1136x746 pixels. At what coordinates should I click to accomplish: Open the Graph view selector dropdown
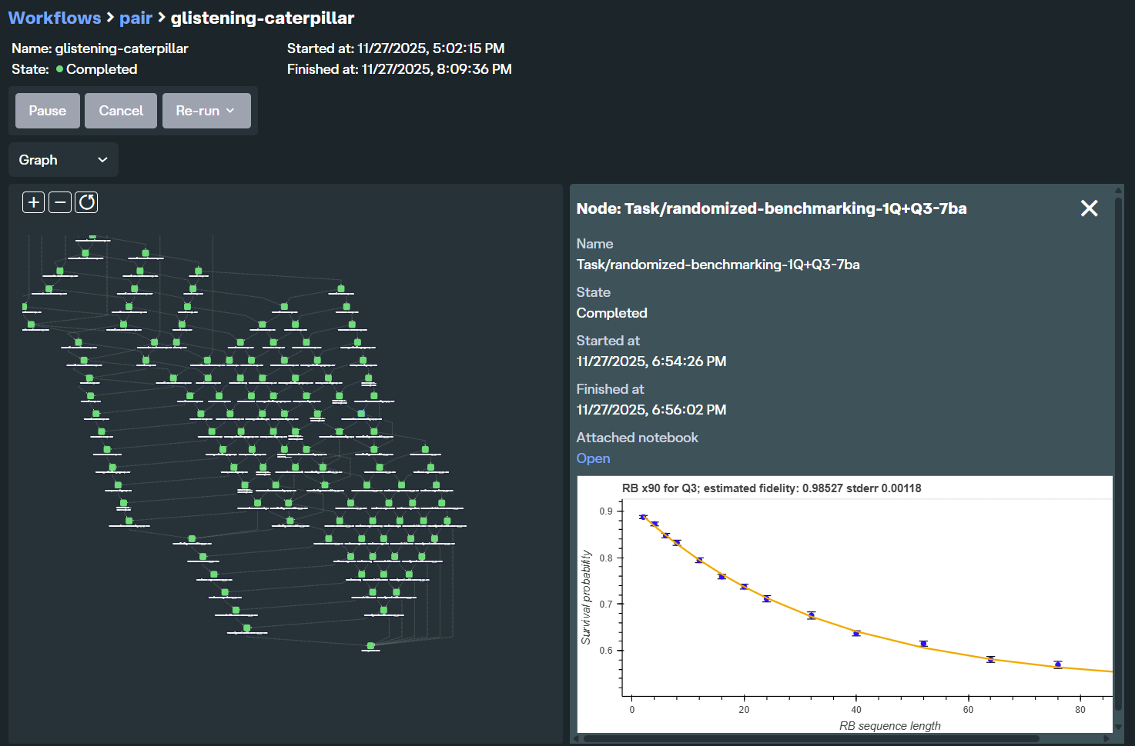coord(63,159)
